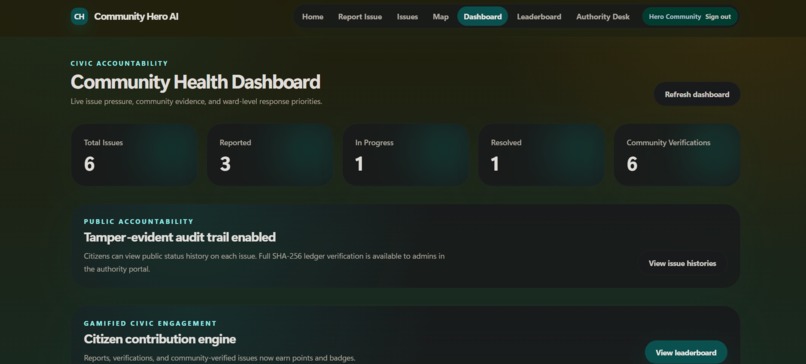Select the Community Verifications stat card
This screenshot has width=806, height=364.
tap(677, 155)
